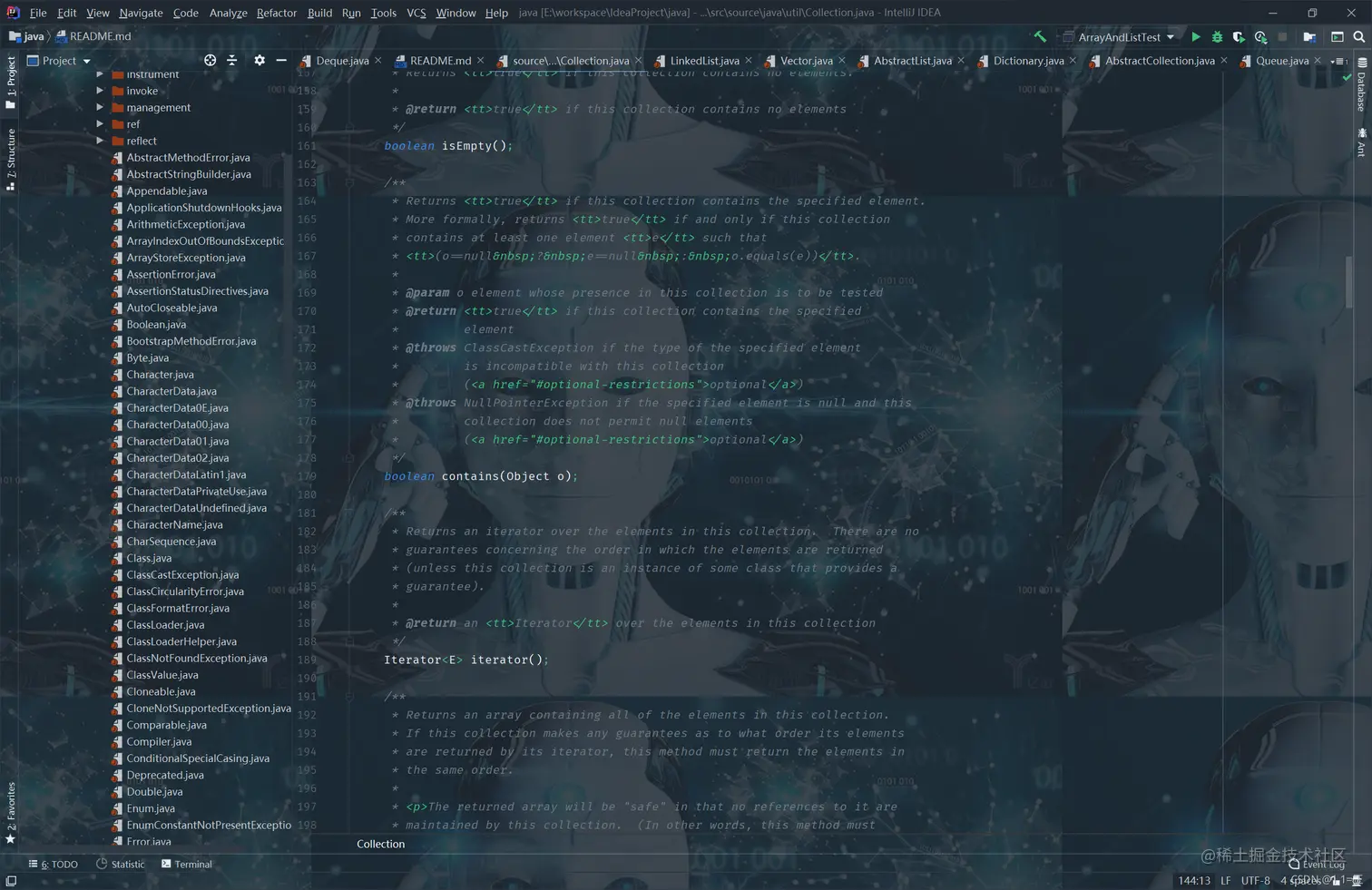Run ArrayAndListTest with the green play icon
Screen dimensions: 1372x890
[x=1196, y=36]
